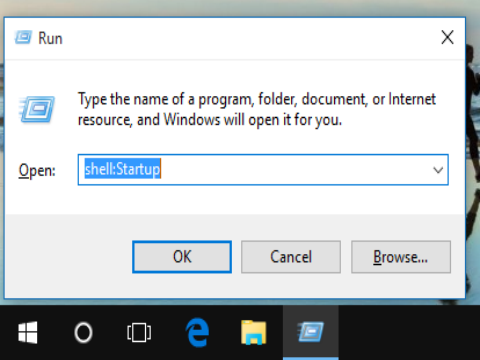Click empty taskbar area right of Run icon

(409, 332)
